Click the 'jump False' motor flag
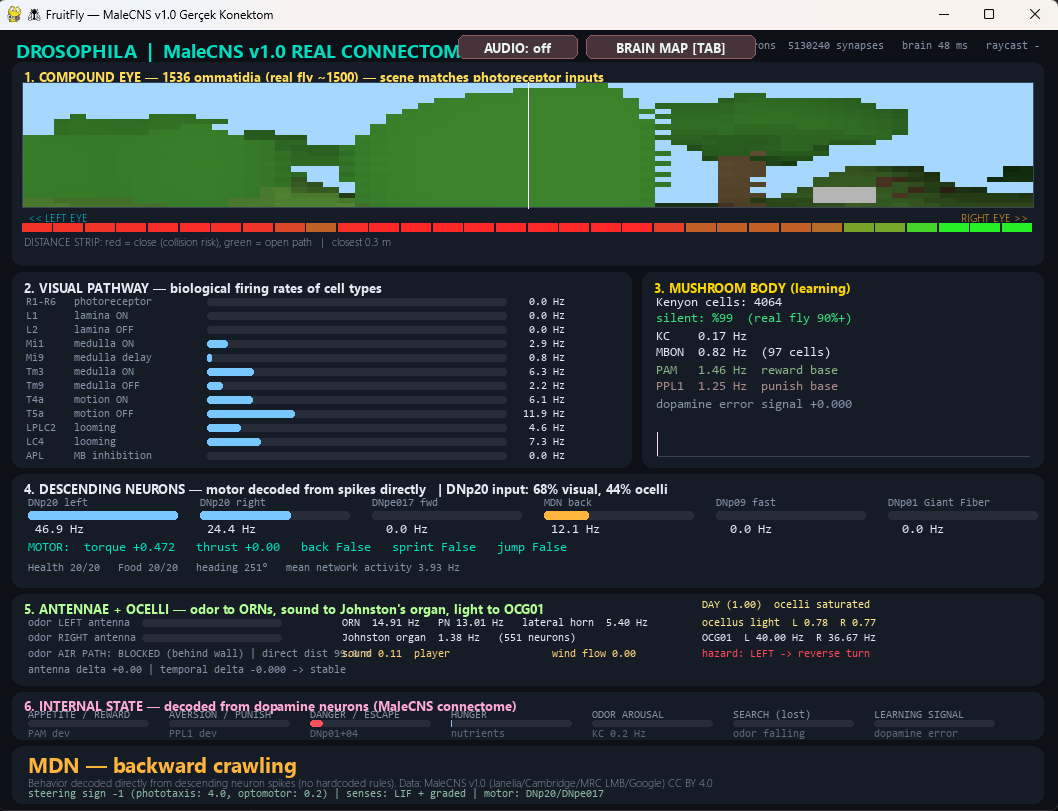 coord(532,547)
